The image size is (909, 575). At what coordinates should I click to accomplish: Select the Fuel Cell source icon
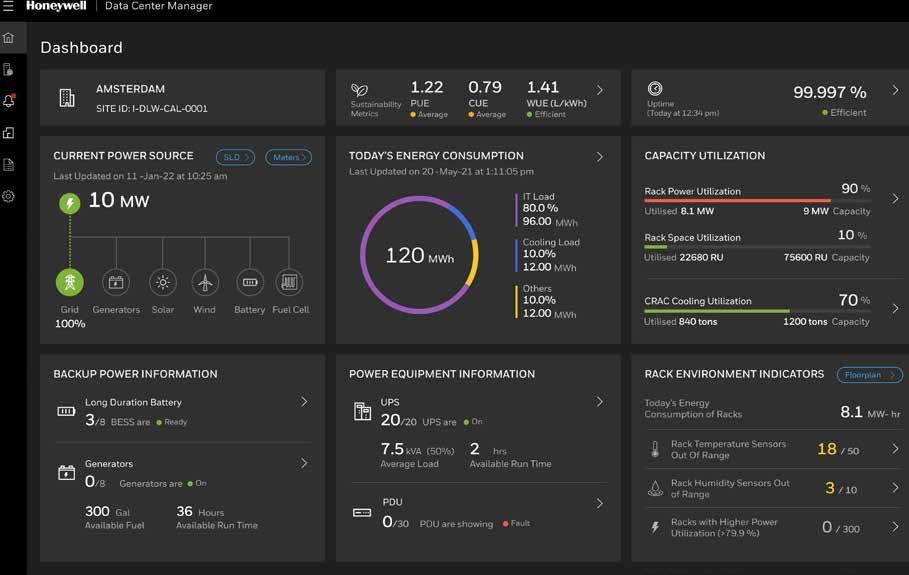pyautogui.click(x=289, y=282)
